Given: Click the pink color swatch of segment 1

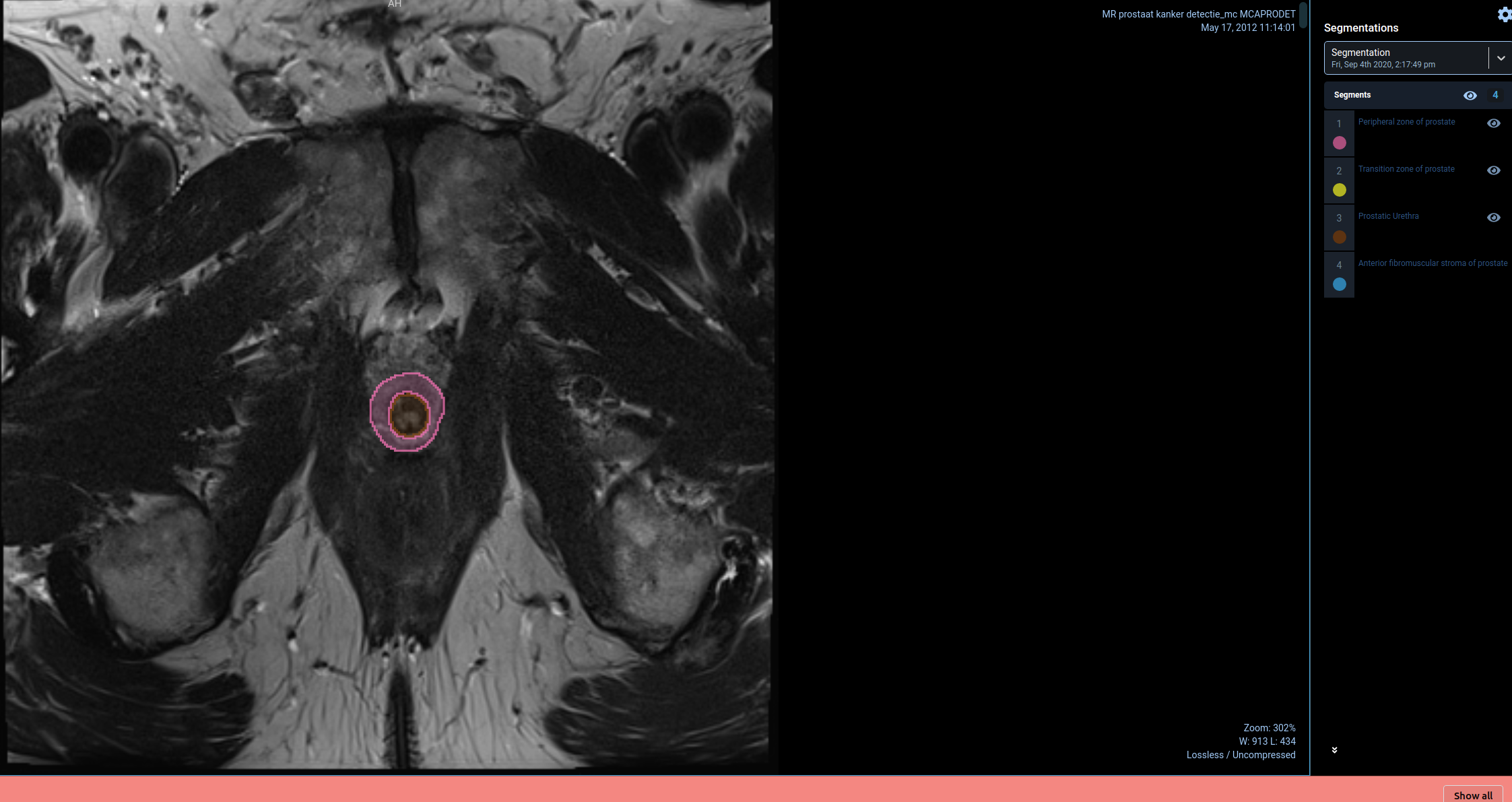Looking at the screenshot, I should point(1340,143).
